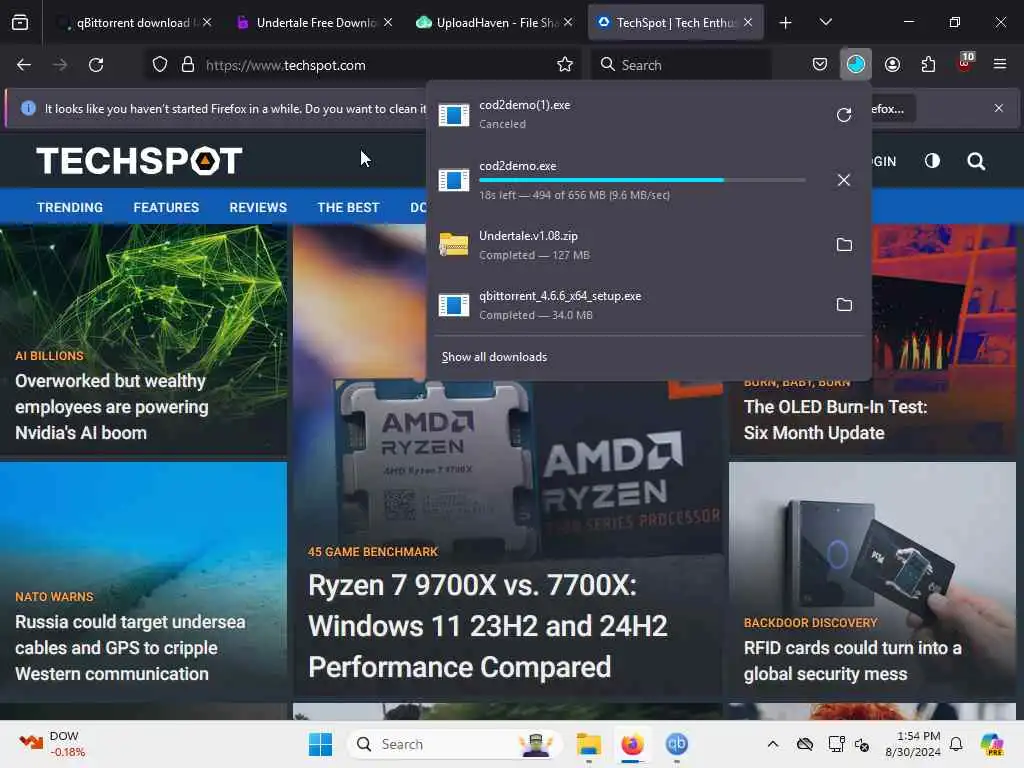Image resolution: width=1024 pixels, height=768 pixels.
Task: Go forward one page
Action: click(x=60, y=65)
